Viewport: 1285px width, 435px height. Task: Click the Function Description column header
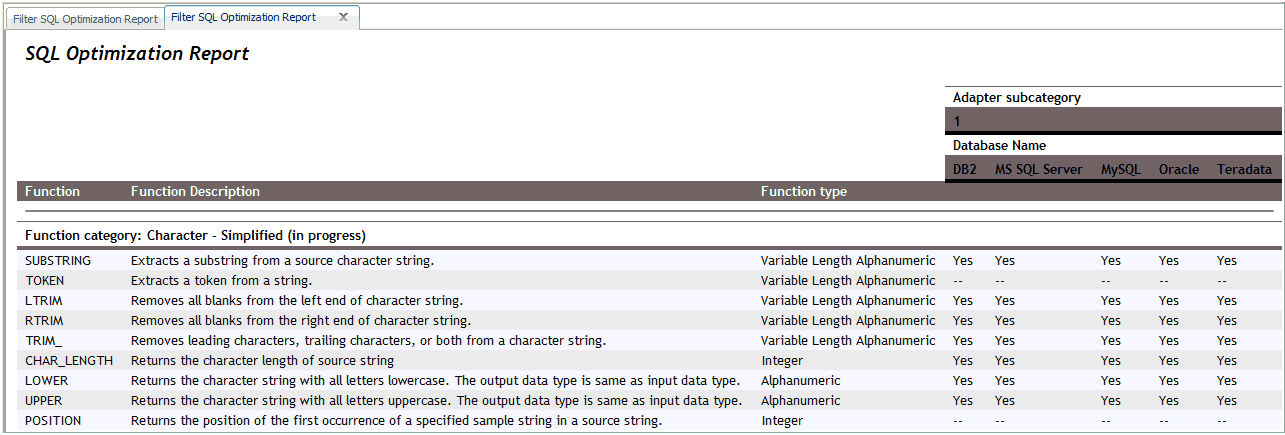195,191
